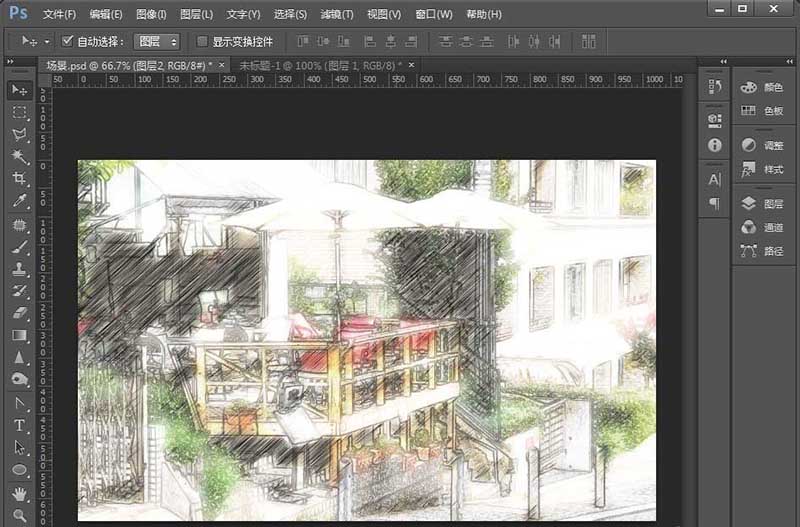Uncheck the 自动选择 checkbox

click(x=67, y=41)
